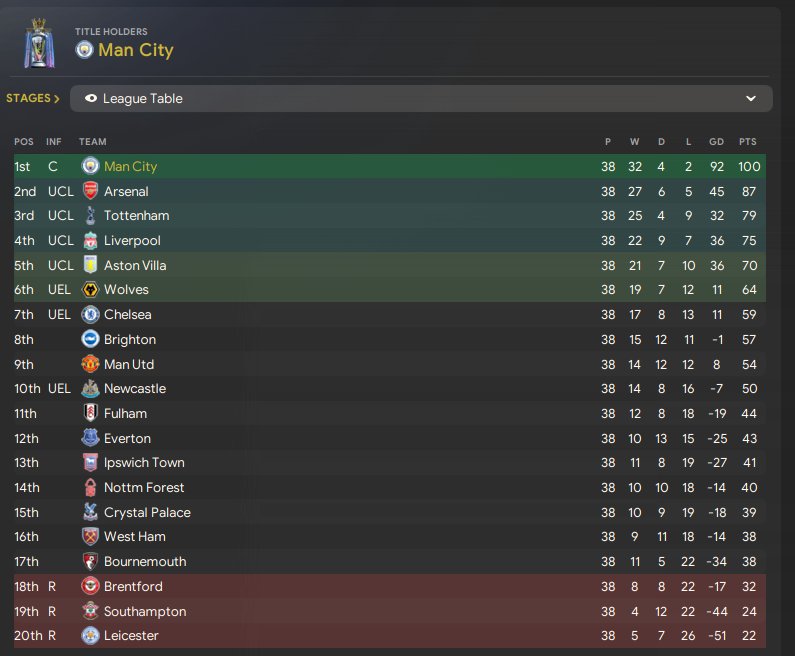This screenshot has height=656, width=795.
Task: Click the Man City crest beside Title Holders
Action: click(84, 50)
